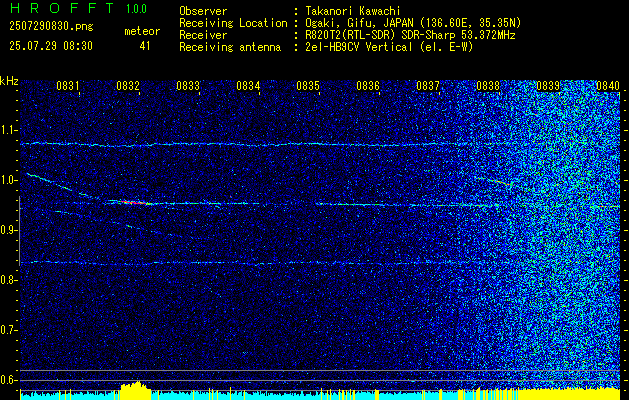Click the date 25.07.29 08:30
The image size is (629, 400).
51,46
